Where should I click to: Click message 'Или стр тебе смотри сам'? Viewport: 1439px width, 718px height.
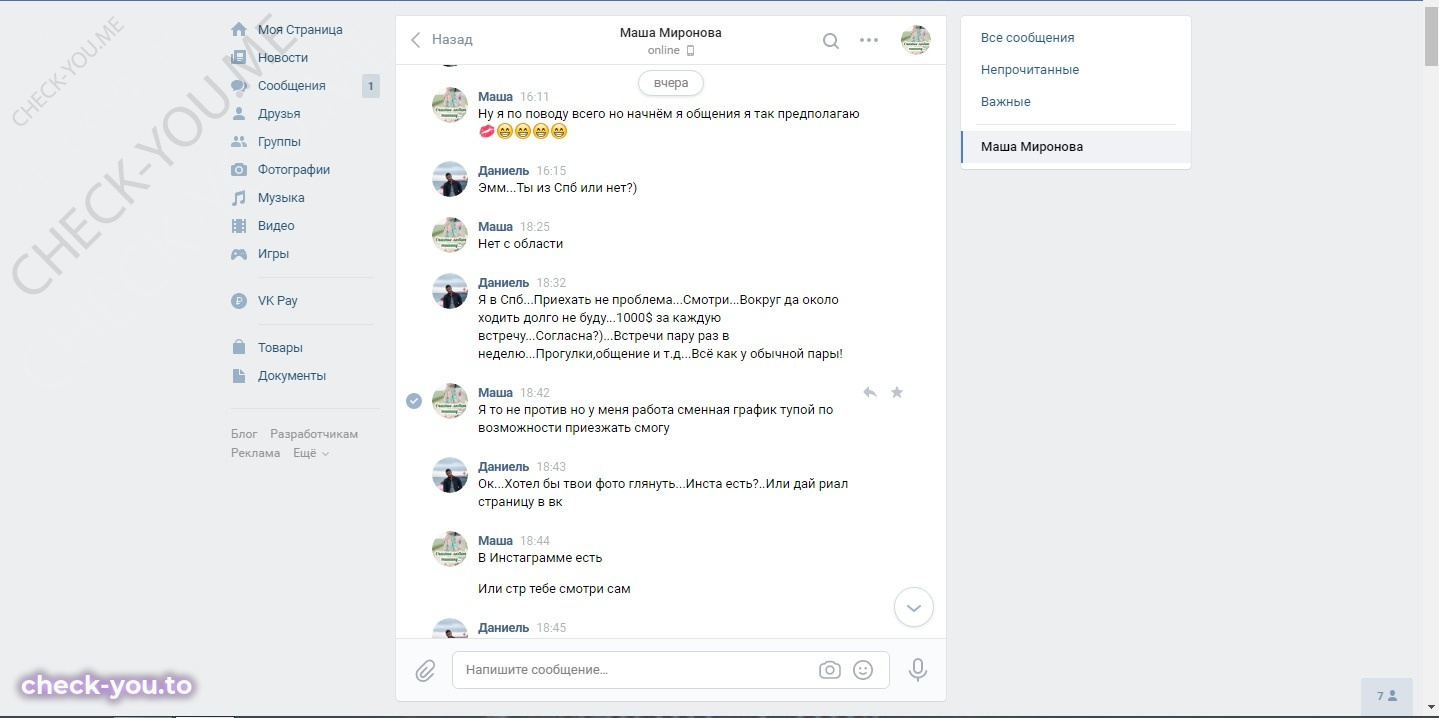(x=554, y=589)
